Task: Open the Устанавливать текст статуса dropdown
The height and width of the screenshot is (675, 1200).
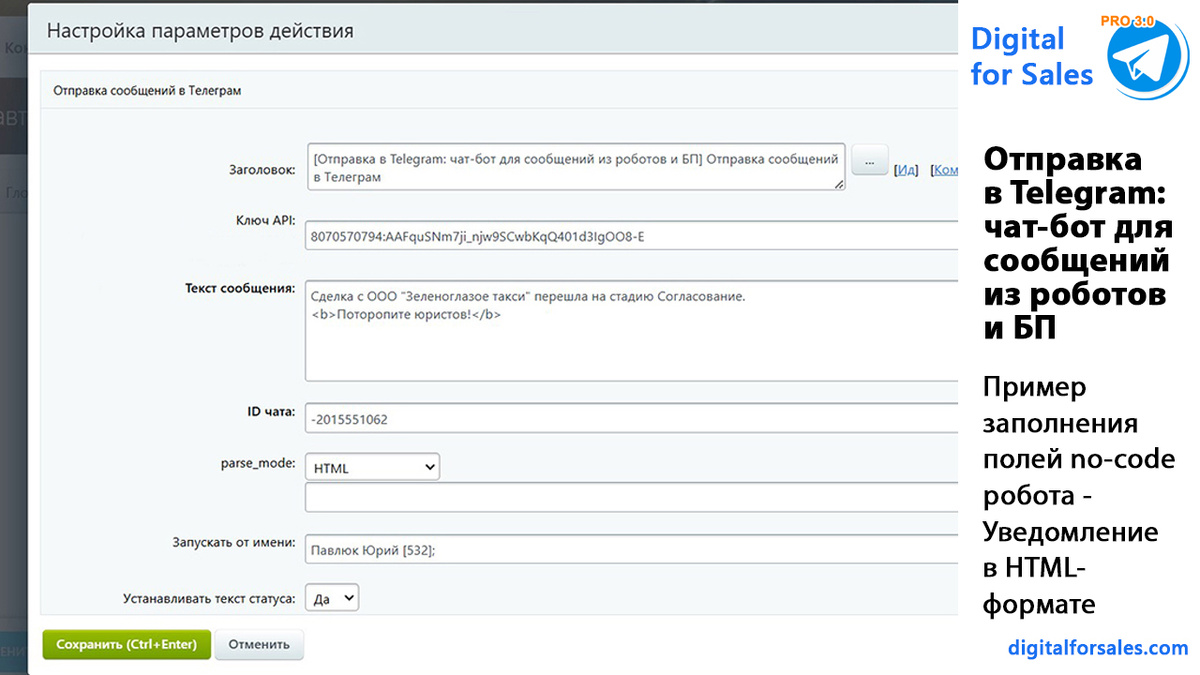Action: point(331,598)
